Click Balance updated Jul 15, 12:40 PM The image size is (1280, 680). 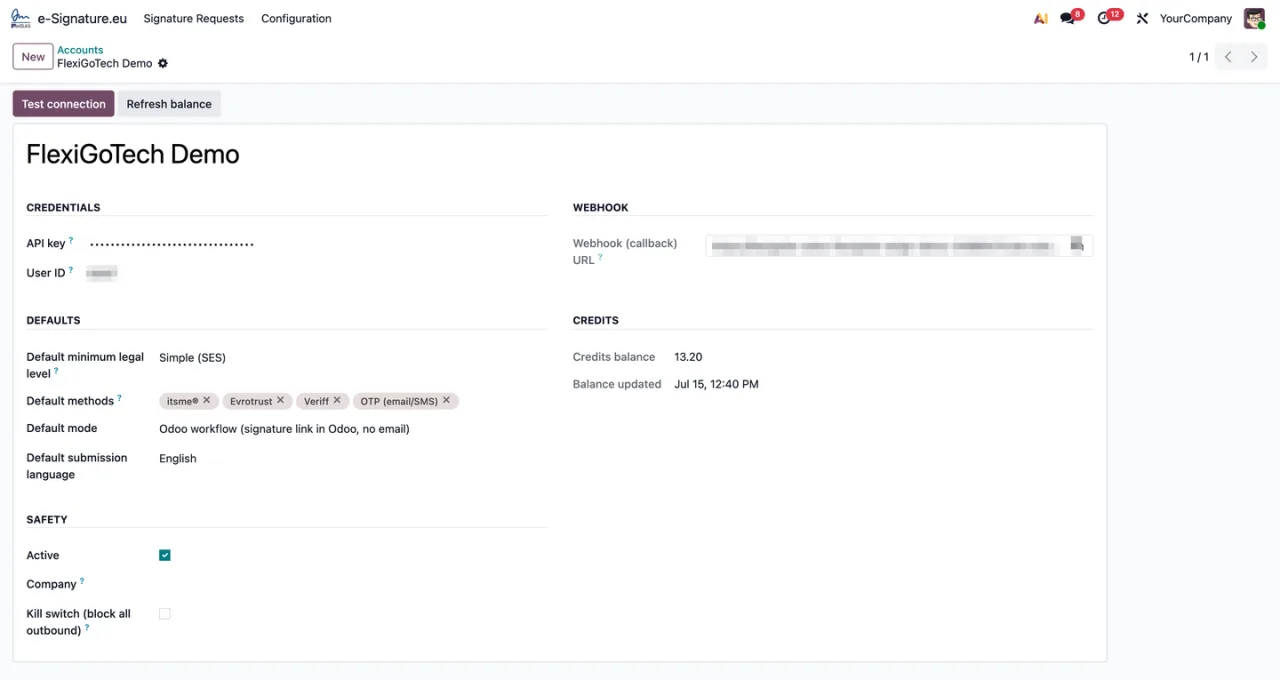pyautogui.click(x=716, y=384)
